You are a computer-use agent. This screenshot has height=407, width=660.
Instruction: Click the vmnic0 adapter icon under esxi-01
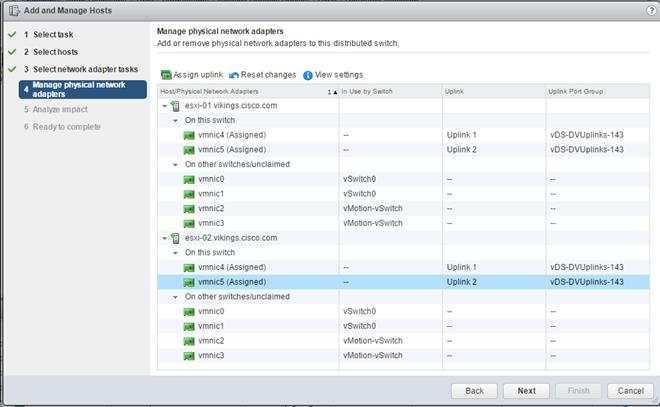(x=189, y=180)
